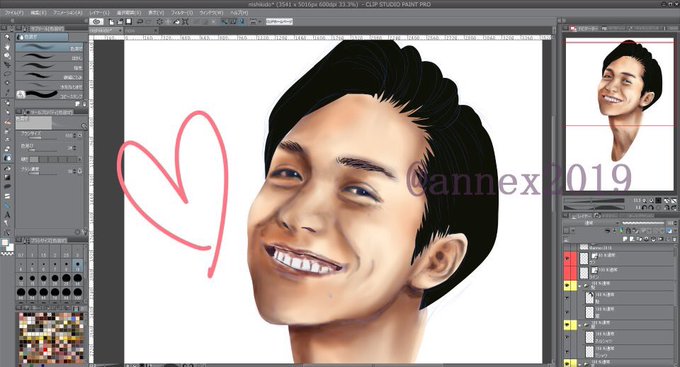Viewport: 680px width, 367px height.
Task: Select the Move hand tool
Action: point(7,46)
